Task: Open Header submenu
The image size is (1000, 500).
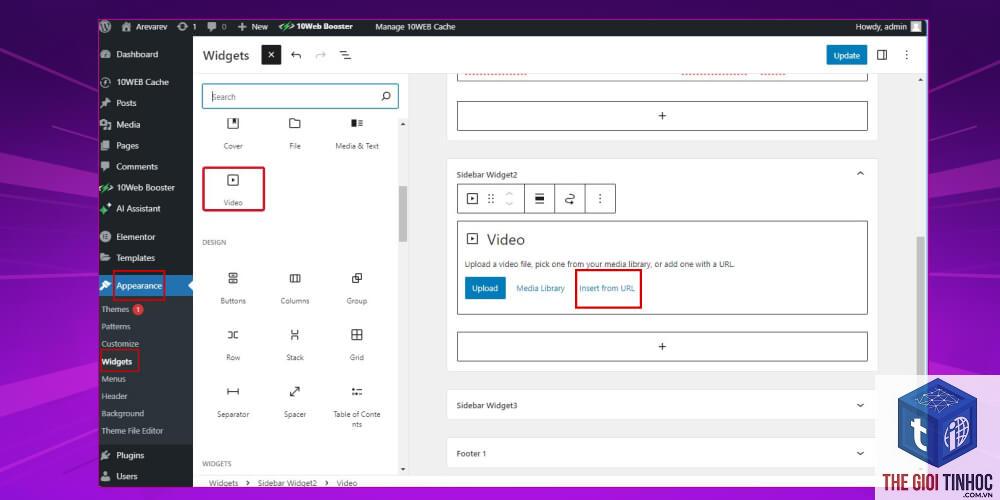Action: [x=114, y=396]
